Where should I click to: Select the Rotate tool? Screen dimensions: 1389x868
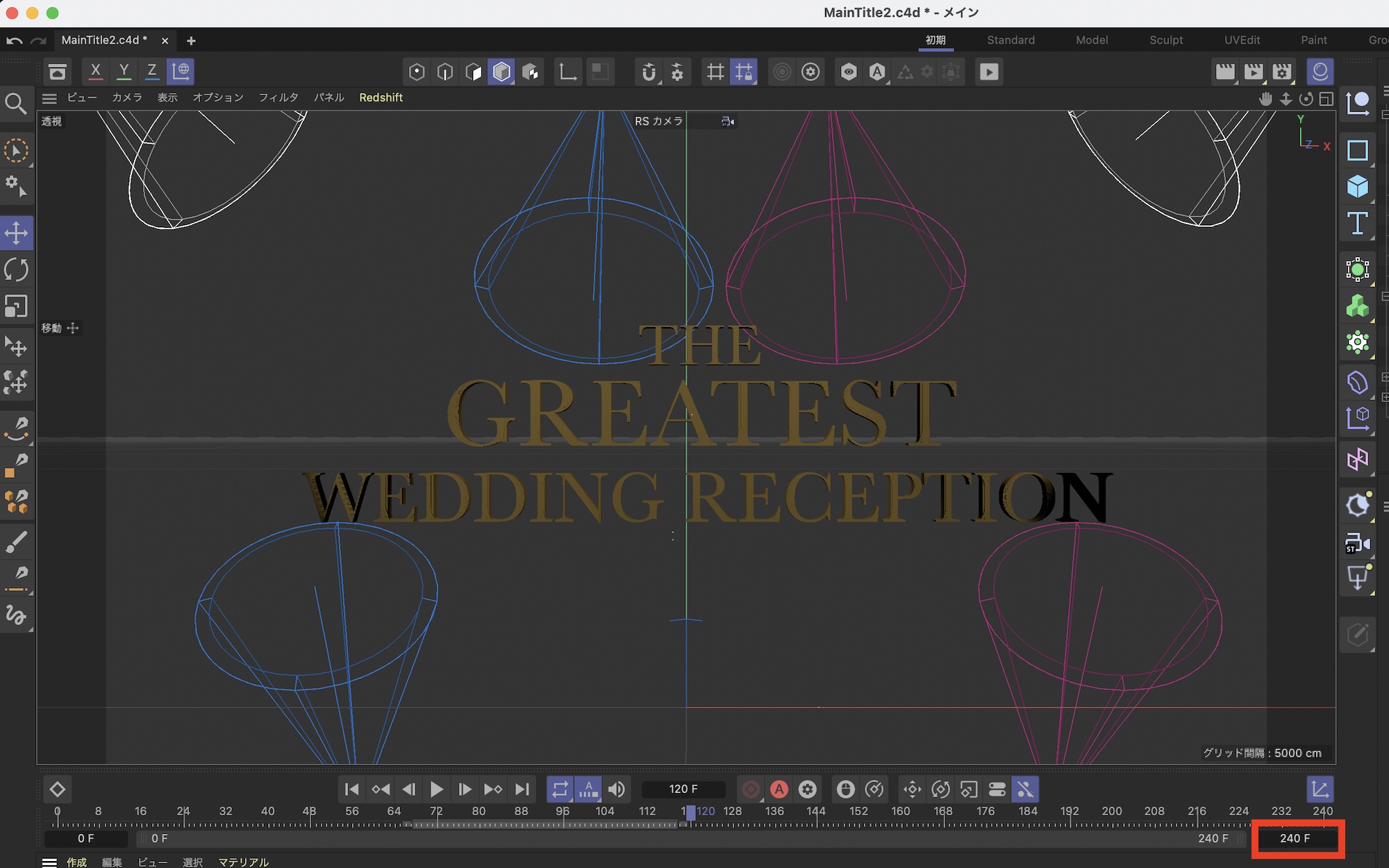[x=17, y=269]
